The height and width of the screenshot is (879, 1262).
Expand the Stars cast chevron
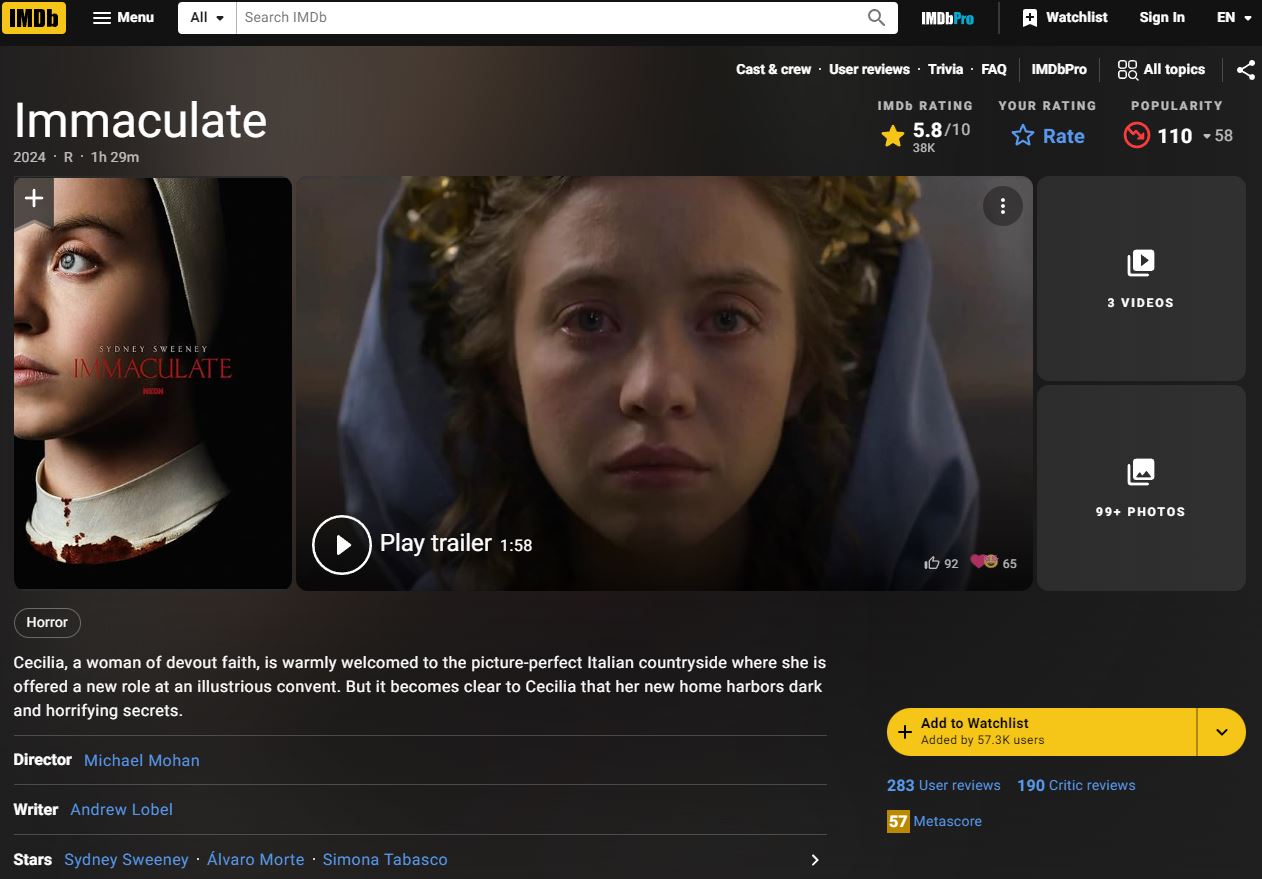(x=814, y=860)
